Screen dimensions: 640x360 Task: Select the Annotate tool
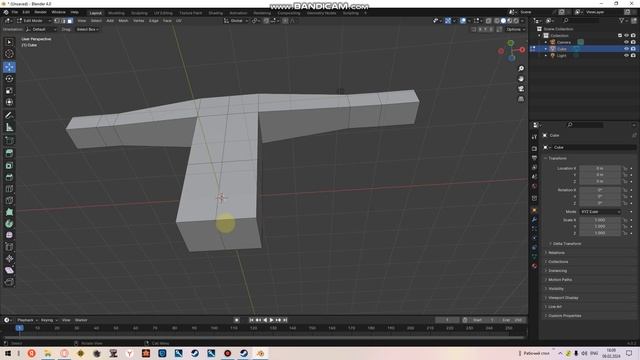[x=9, y=116]
